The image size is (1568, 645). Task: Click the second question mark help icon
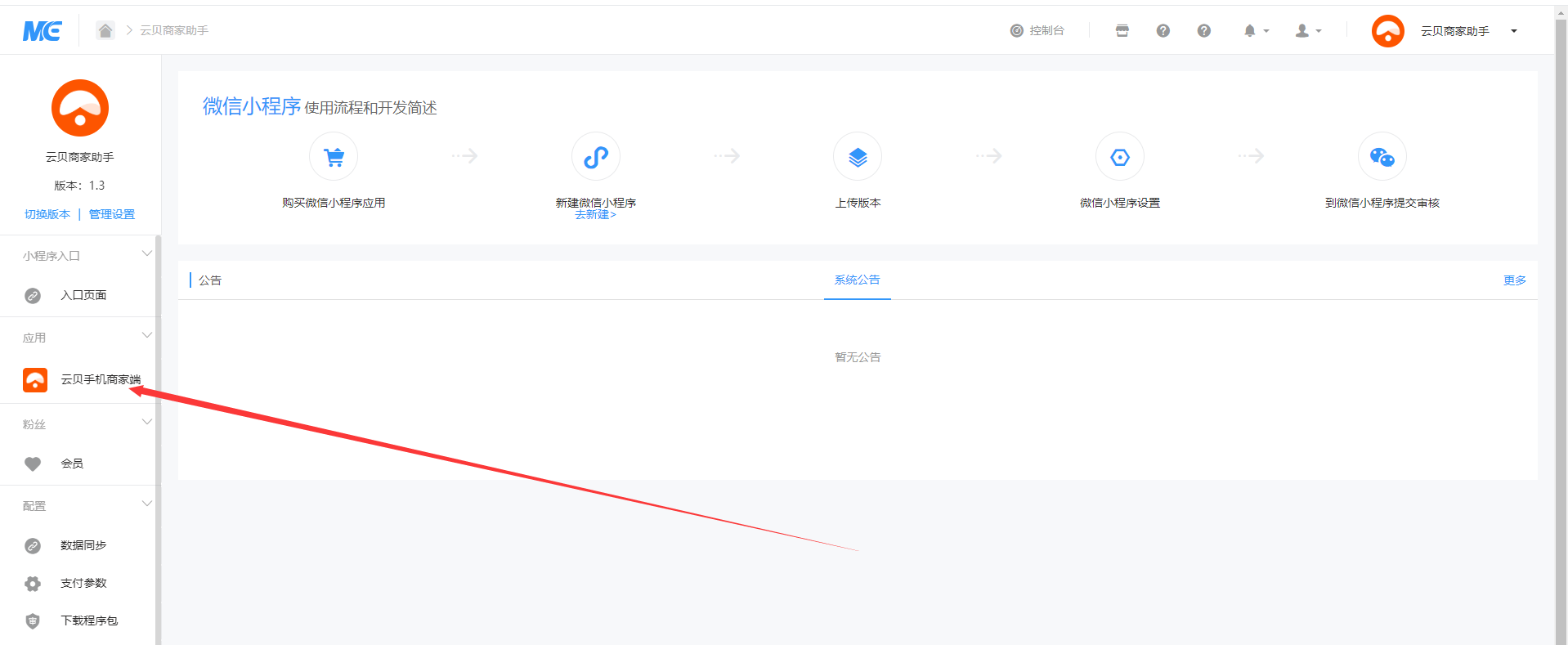click(x=1204, y=30)
